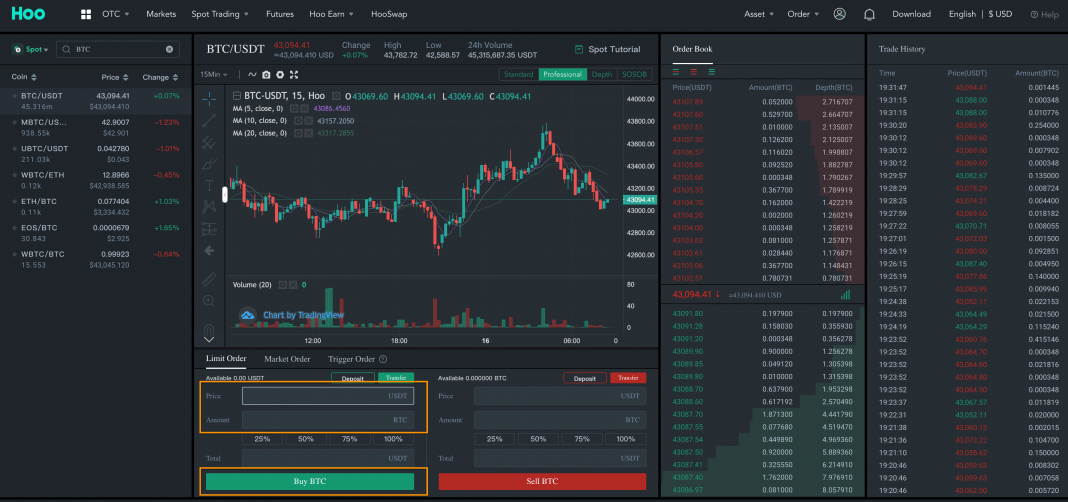This screenshot has width=1068, height=502.
Task: Open the user account profile icon
Action: [839, 14]
